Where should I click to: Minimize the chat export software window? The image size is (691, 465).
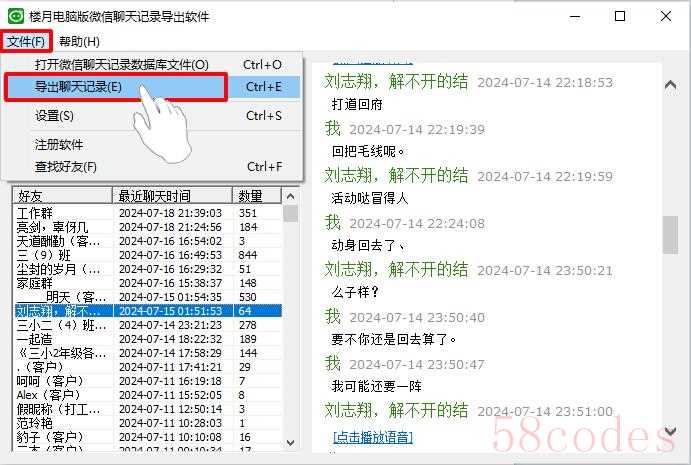(x=575, y=17)
